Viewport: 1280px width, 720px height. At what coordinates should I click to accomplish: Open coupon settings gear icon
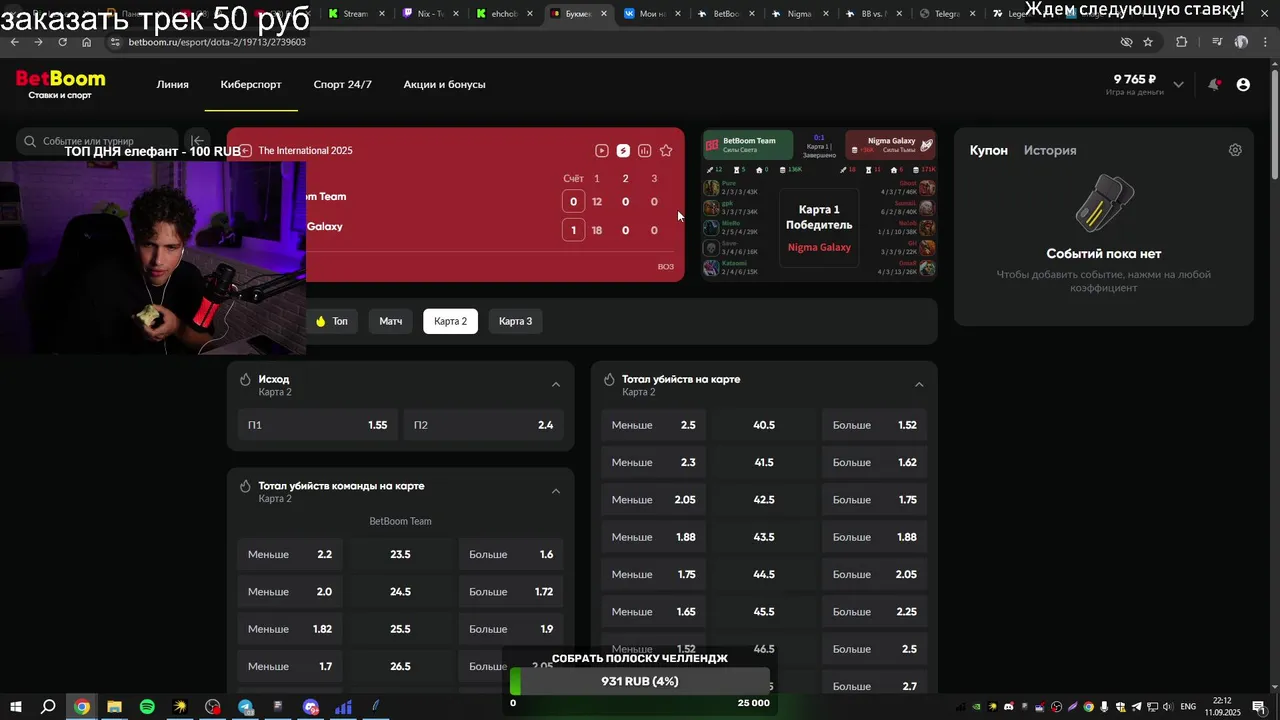pyautogui.click(x=1235, y=150)
